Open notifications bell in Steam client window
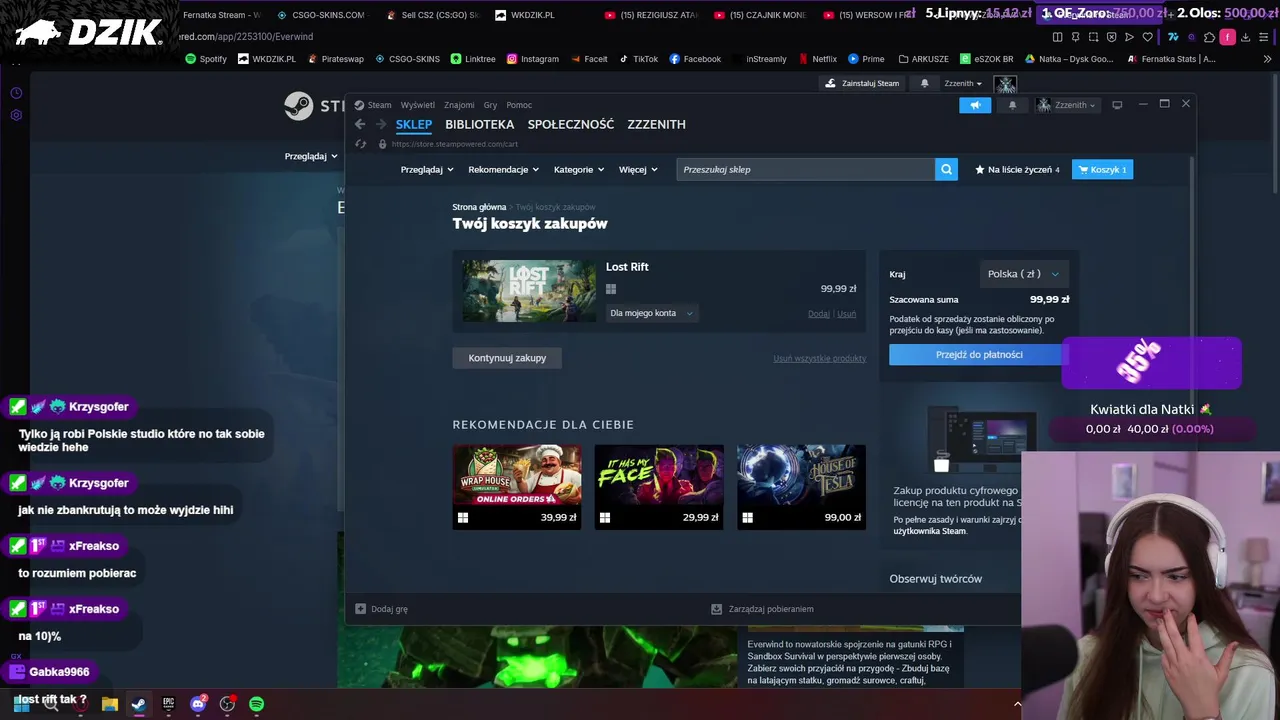This screenshot has width=1280, height=720. pos(1012,105)
